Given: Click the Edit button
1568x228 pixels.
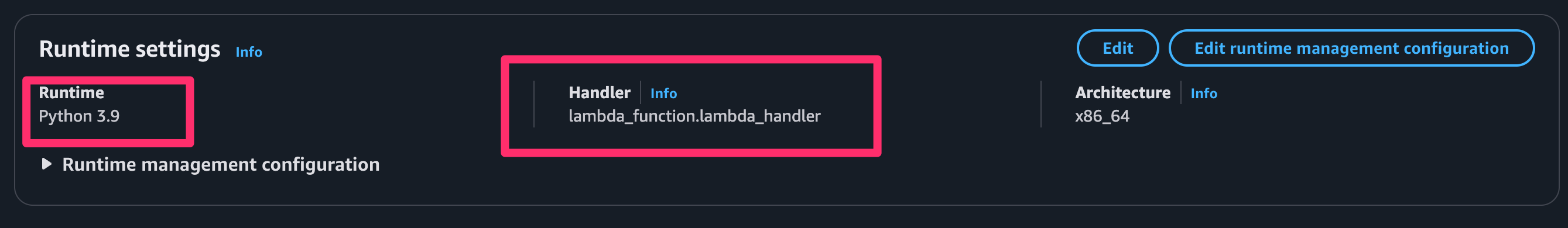Looking at the screenshot, I should (x=1117, y=48).
